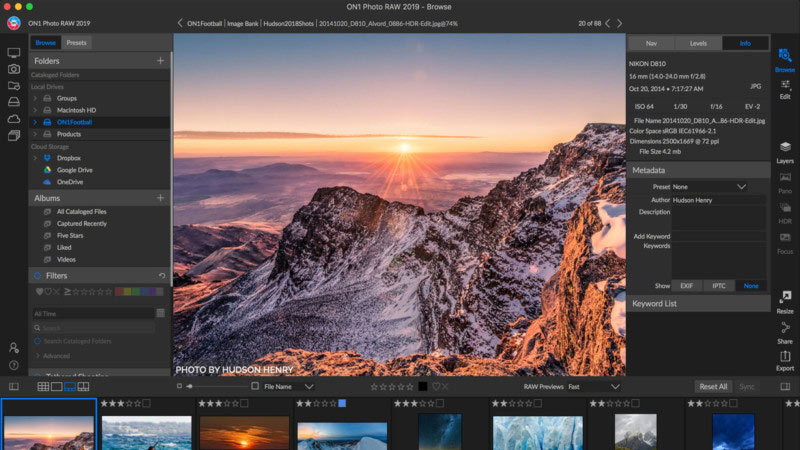Expand the Macintosh HD folder

click(x=35, y=110)
